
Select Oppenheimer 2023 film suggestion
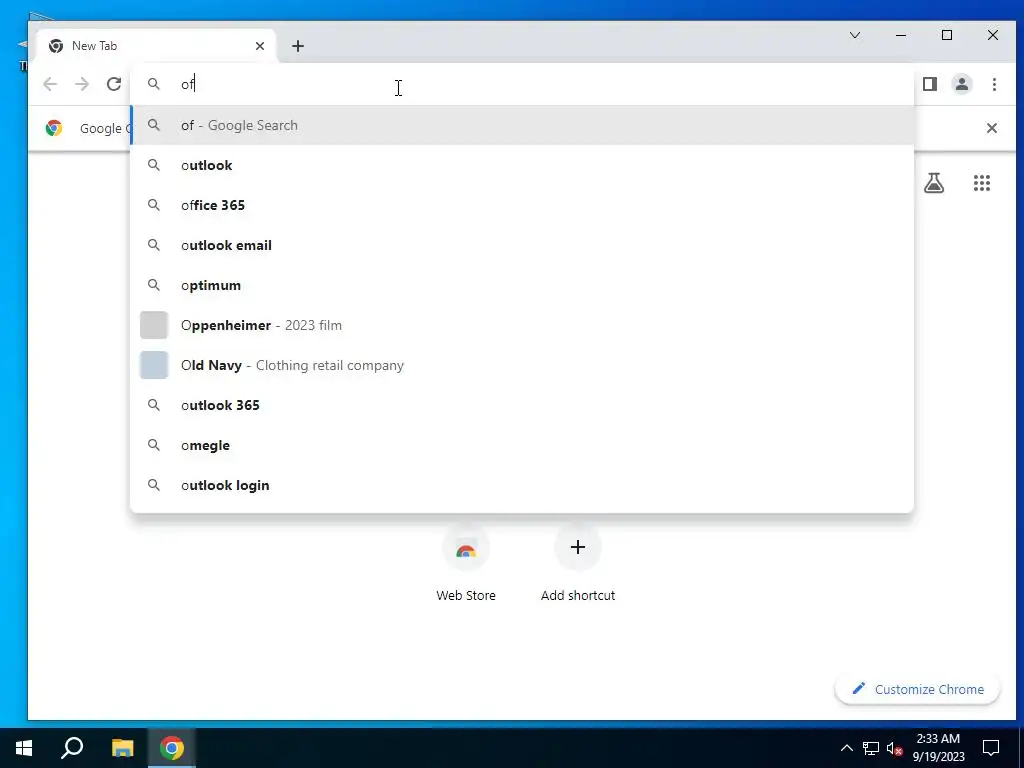tap(522, 325)
